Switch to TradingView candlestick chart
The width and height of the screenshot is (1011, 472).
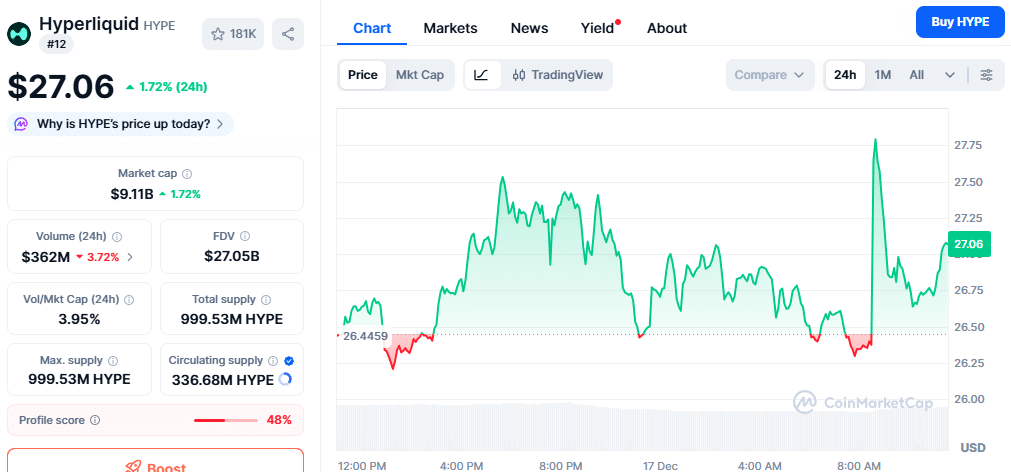[558, 75]
